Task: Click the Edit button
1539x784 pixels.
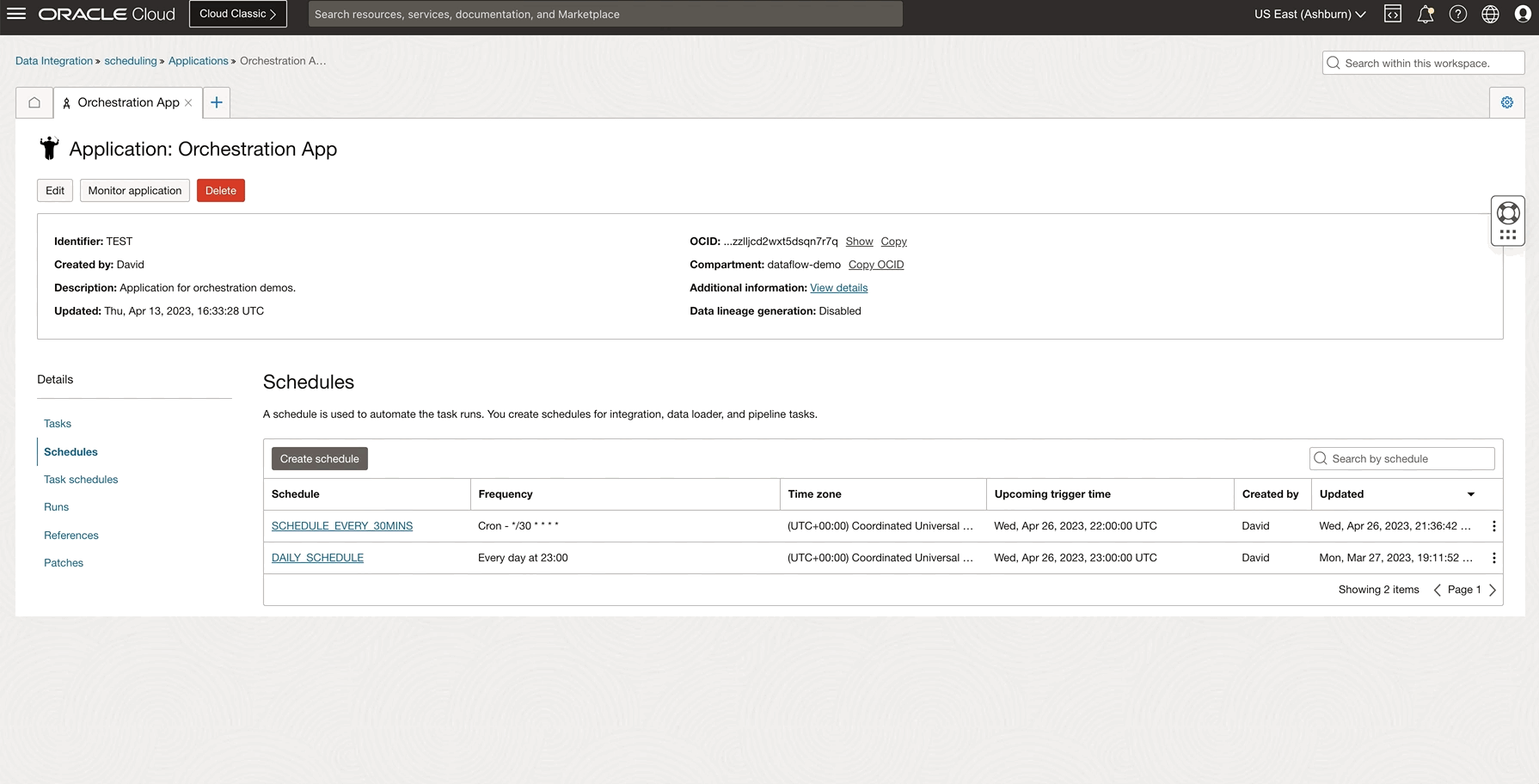Action: [x=54, y=190]
